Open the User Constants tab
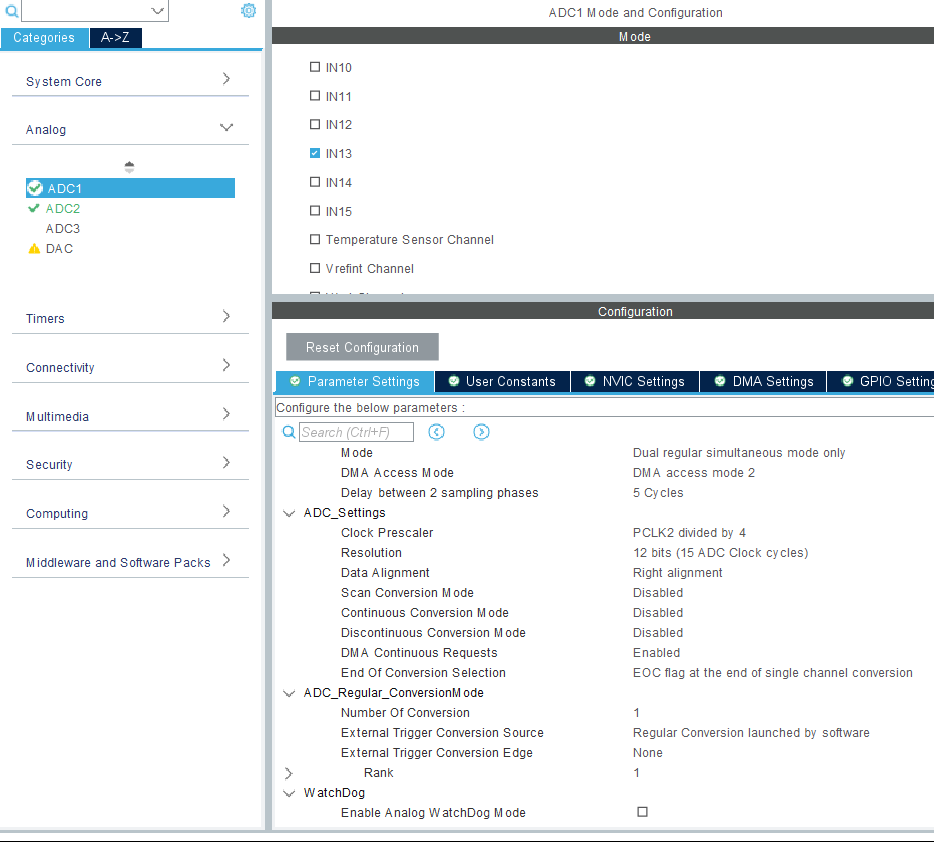The height and width of the screenshot is (842, 934). (503, 382)
